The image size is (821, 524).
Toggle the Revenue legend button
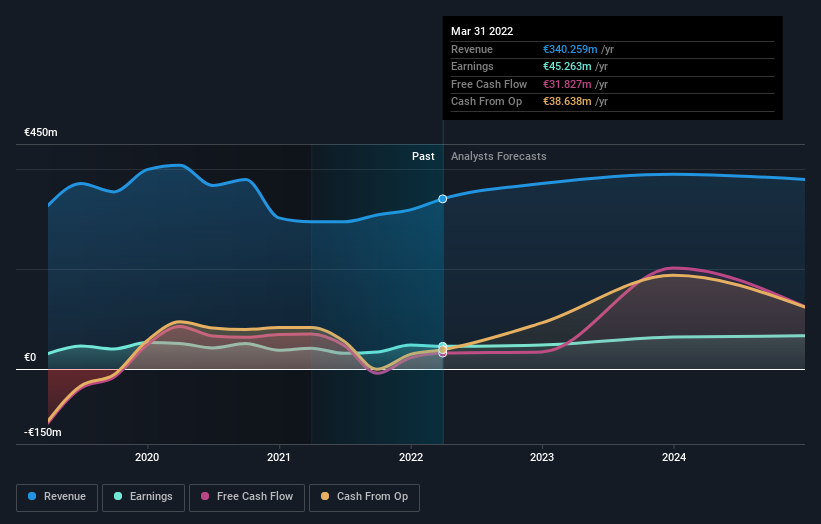tap(57, 497)
